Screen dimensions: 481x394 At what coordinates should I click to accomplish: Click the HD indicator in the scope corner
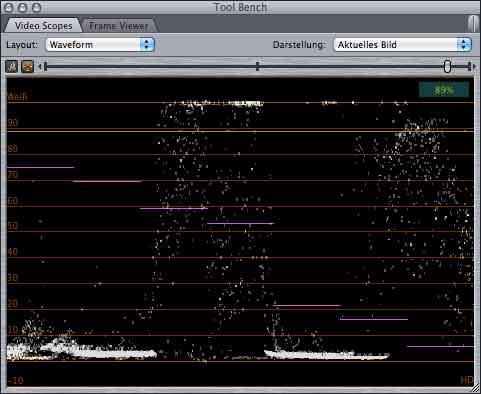click(x=467, y=380)
